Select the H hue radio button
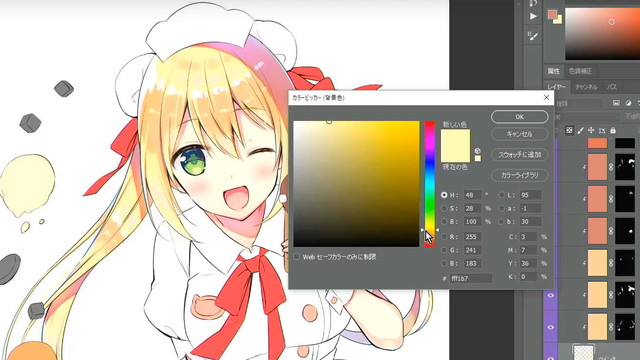The width and height of the screenshot is (640, 360). [444, 195]
